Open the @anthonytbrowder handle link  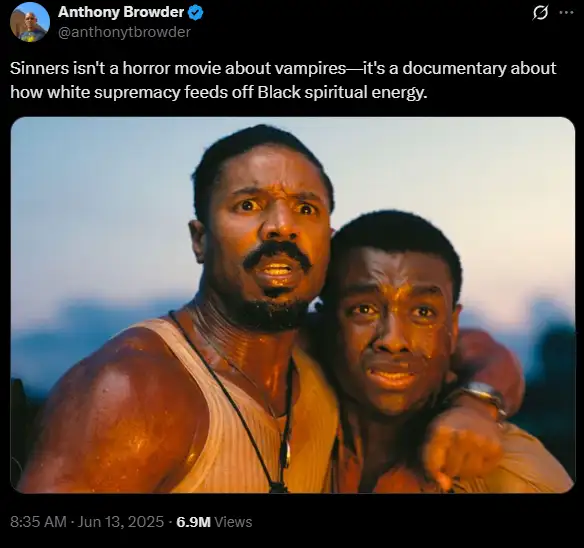(x=124, y=32)
